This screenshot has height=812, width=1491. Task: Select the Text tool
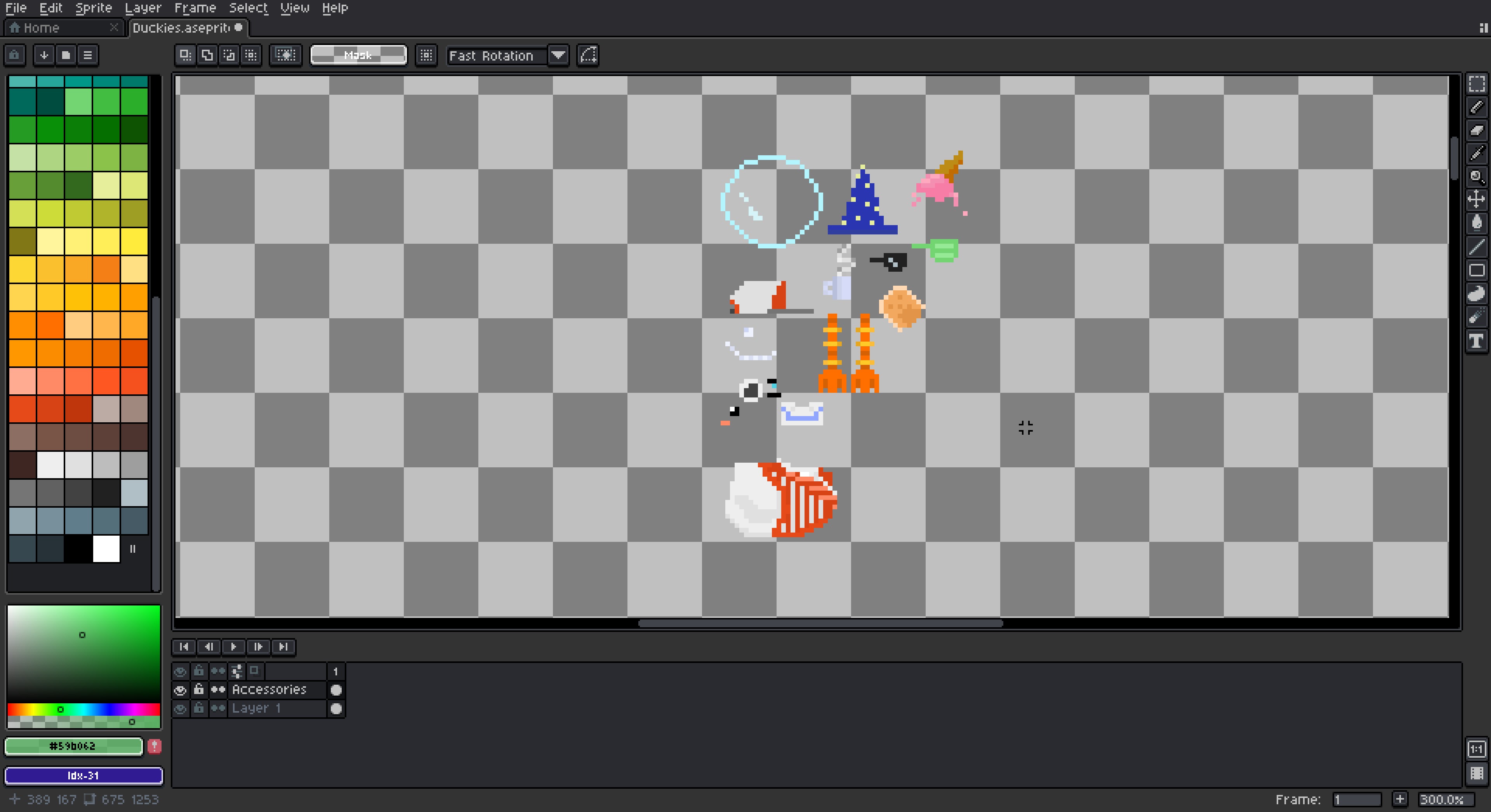1477,341
